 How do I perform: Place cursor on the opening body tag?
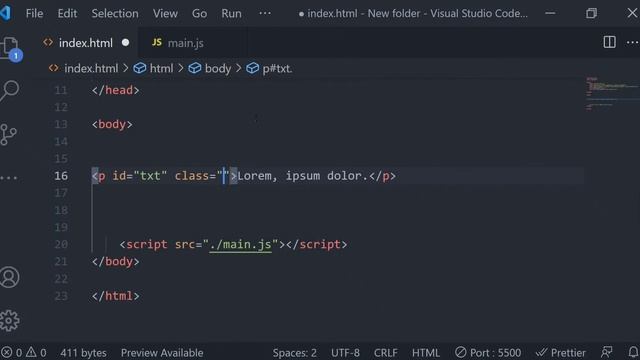[x=112, y=124]
